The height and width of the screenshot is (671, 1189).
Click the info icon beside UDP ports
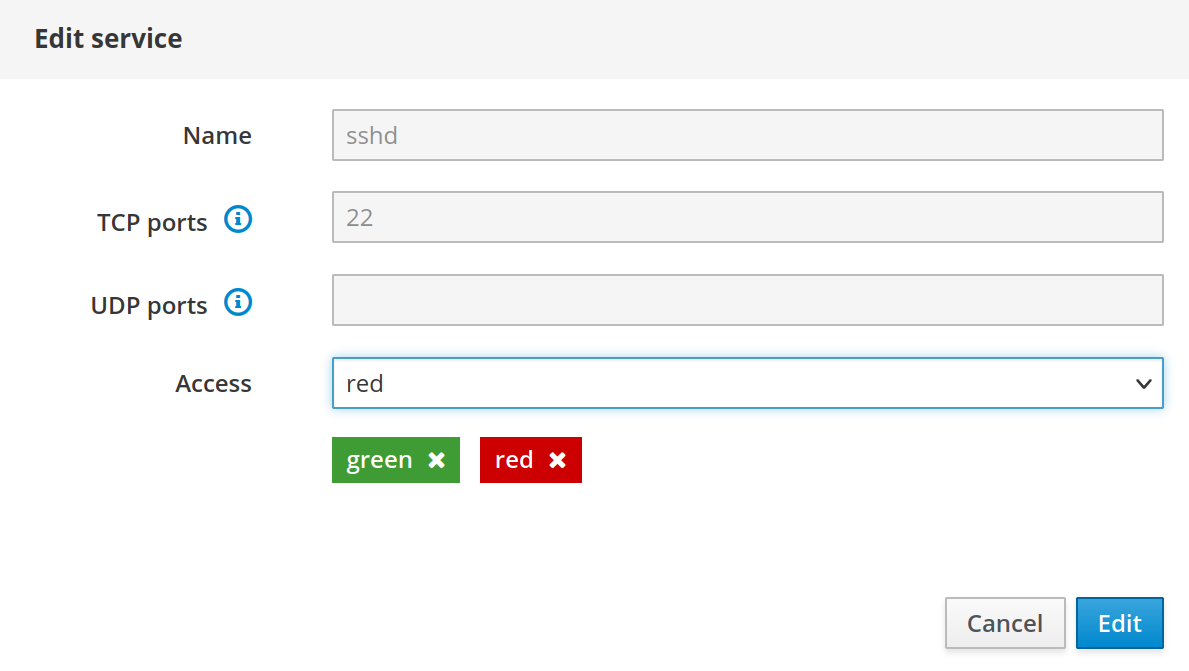[238, 302]
